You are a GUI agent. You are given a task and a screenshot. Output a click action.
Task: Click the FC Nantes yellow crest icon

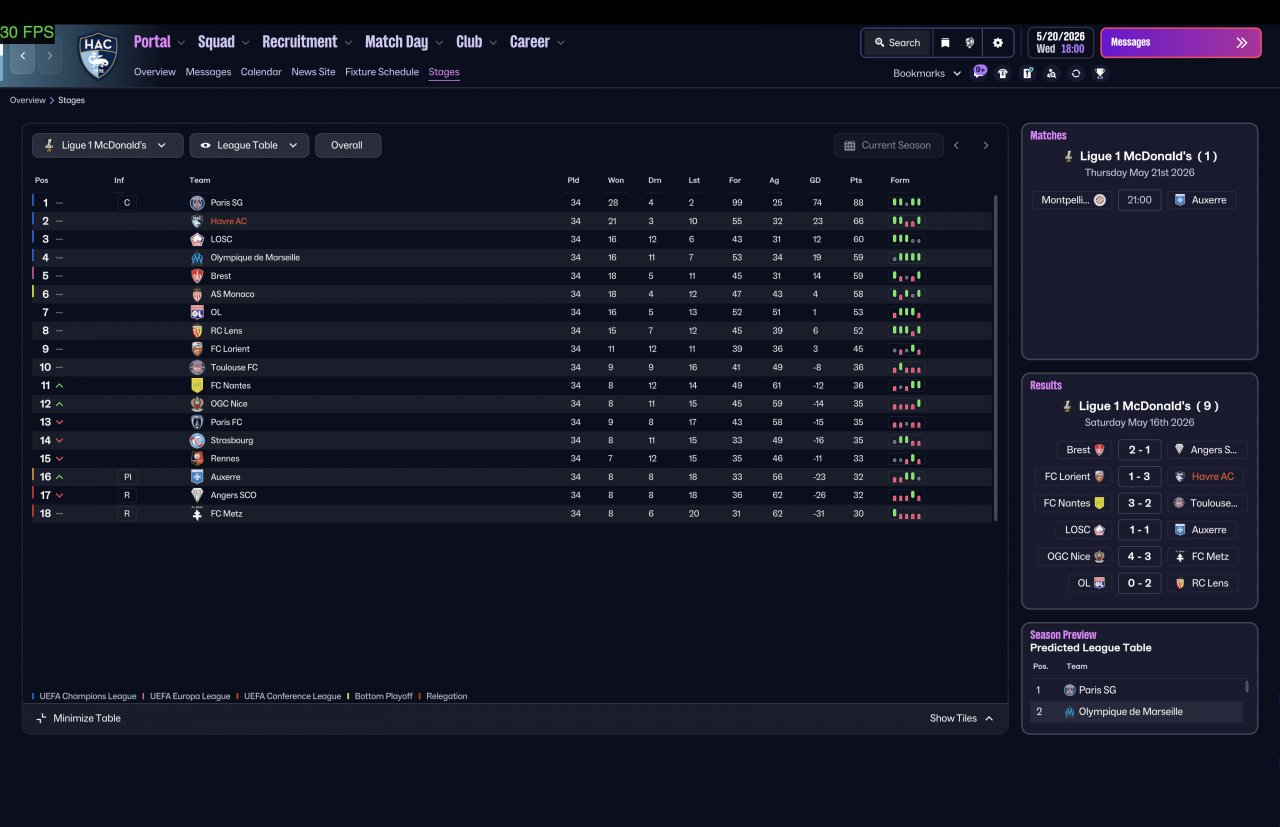click(x=197, y=386)
